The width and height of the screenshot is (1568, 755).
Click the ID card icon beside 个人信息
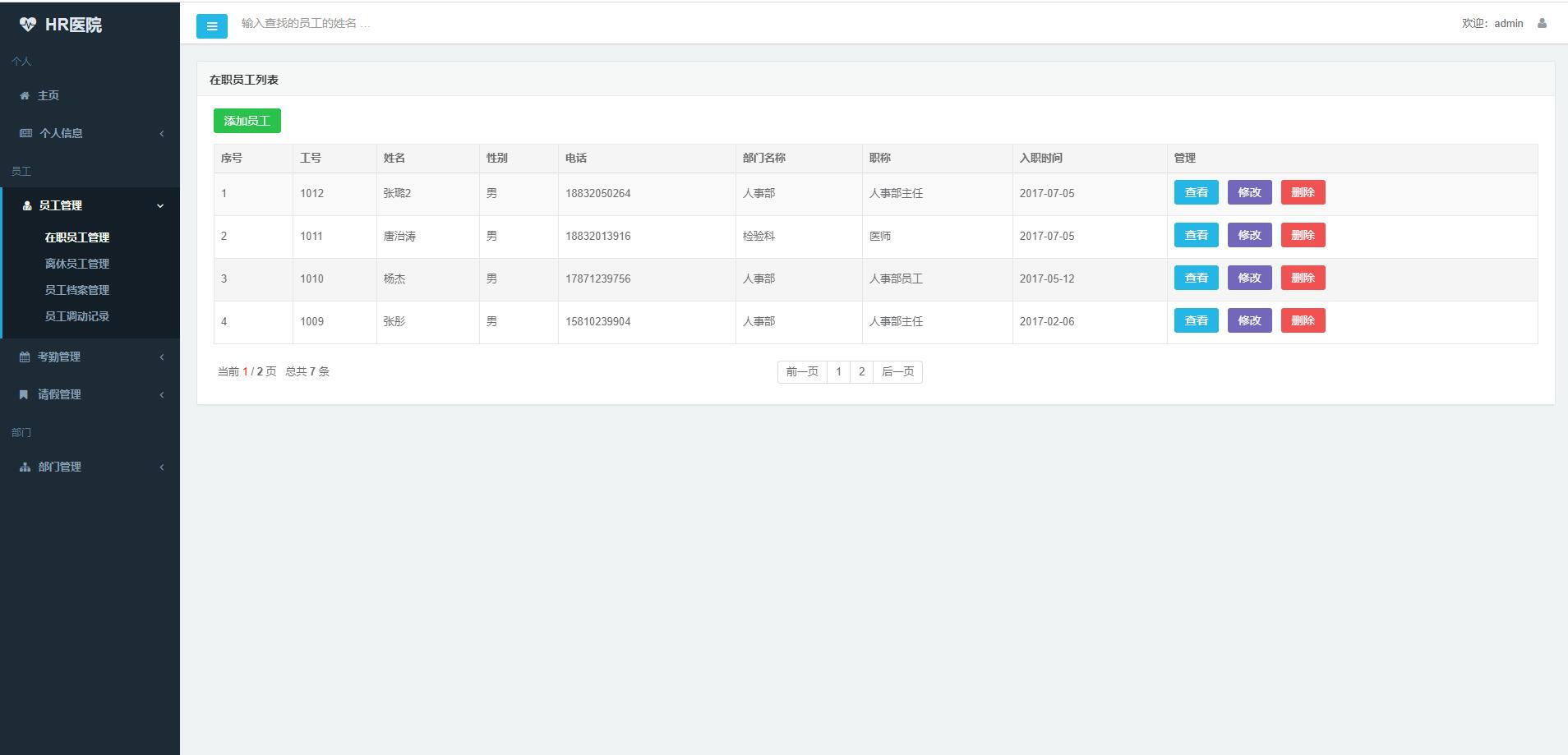pos(25,133)
